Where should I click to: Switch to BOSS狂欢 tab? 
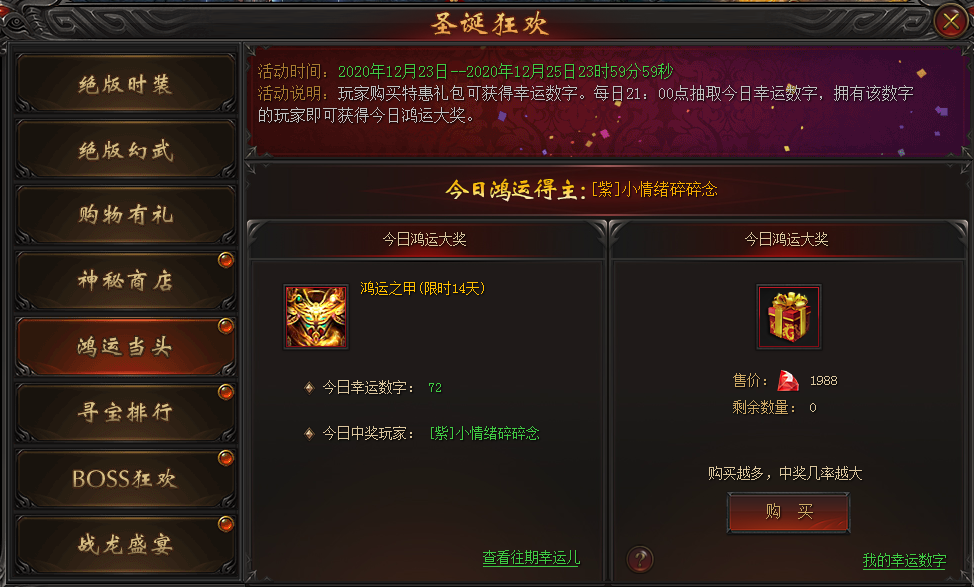click(125, 478)
